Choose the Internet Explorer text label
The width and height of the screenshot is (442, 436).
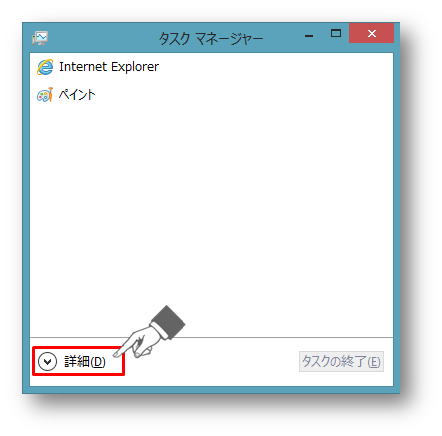tap(109, 67)
